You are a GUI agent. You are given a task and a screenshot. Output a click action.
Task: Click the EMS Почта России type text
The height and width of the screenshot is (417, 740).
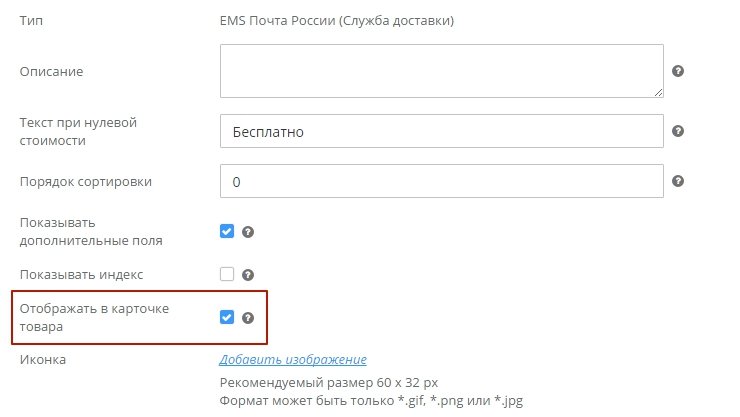click(337, 20)
